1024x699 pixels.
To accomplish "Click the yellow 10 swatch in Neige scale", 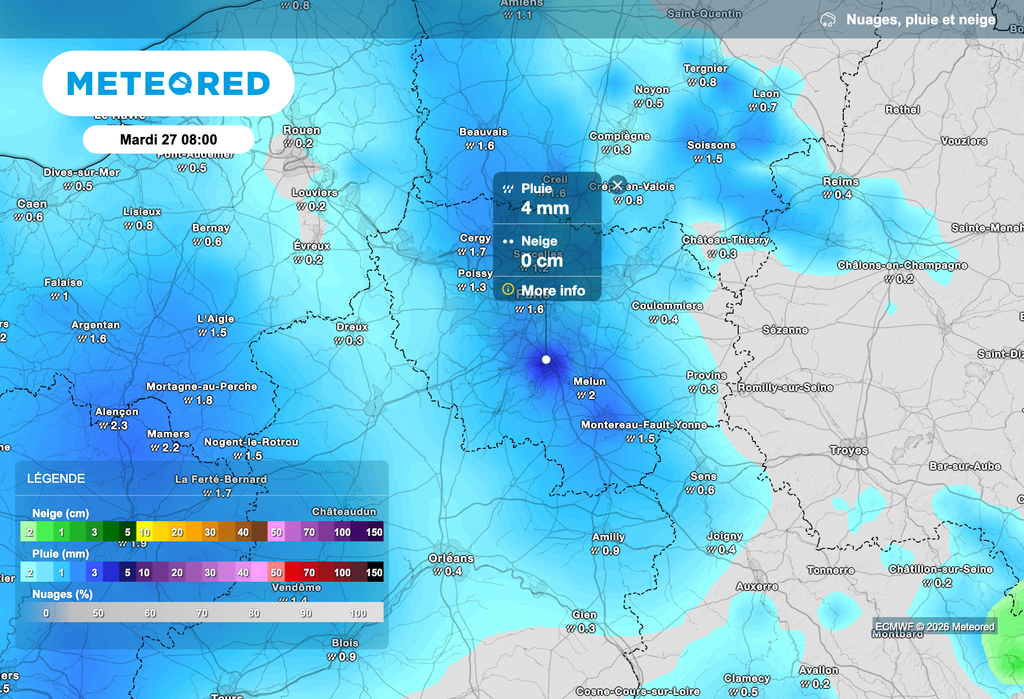I will [145, 533].
